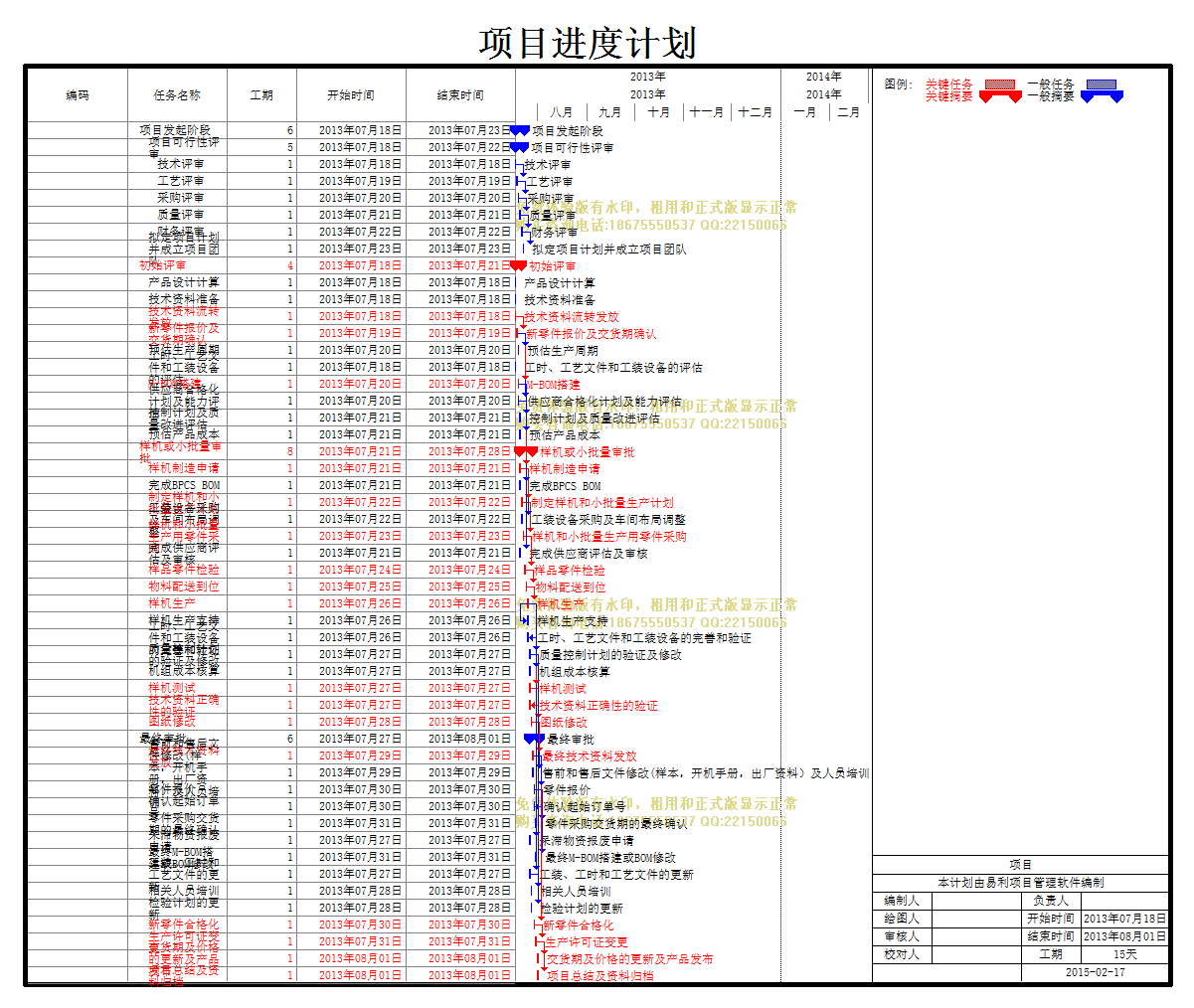Screen dimensions: 1194x1008
Task: Click Gantt label 物料配送到位
Action: click(x=571, y=588)
